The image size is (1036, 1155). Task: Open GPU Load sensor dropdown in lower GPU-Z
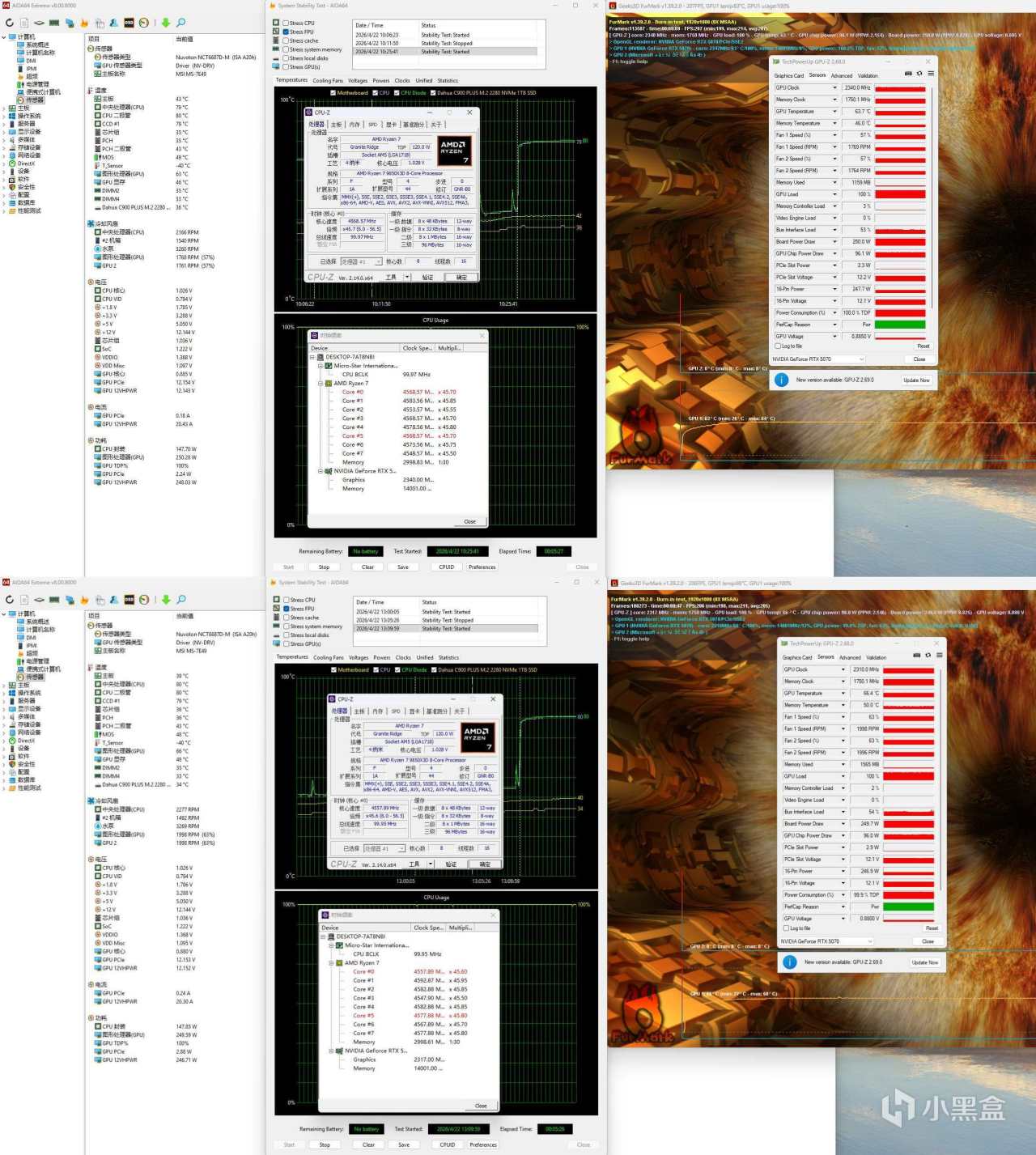click(x=843, y=776)
